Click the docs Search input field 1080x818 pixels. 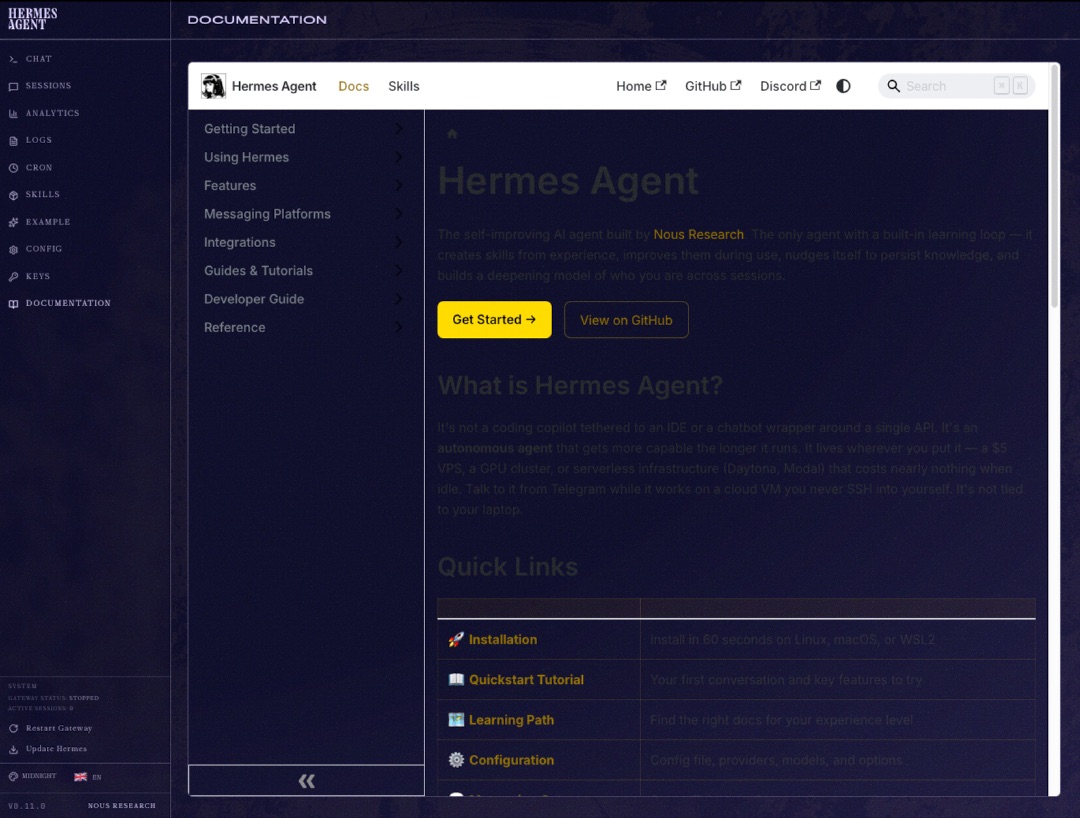point(945,86)
